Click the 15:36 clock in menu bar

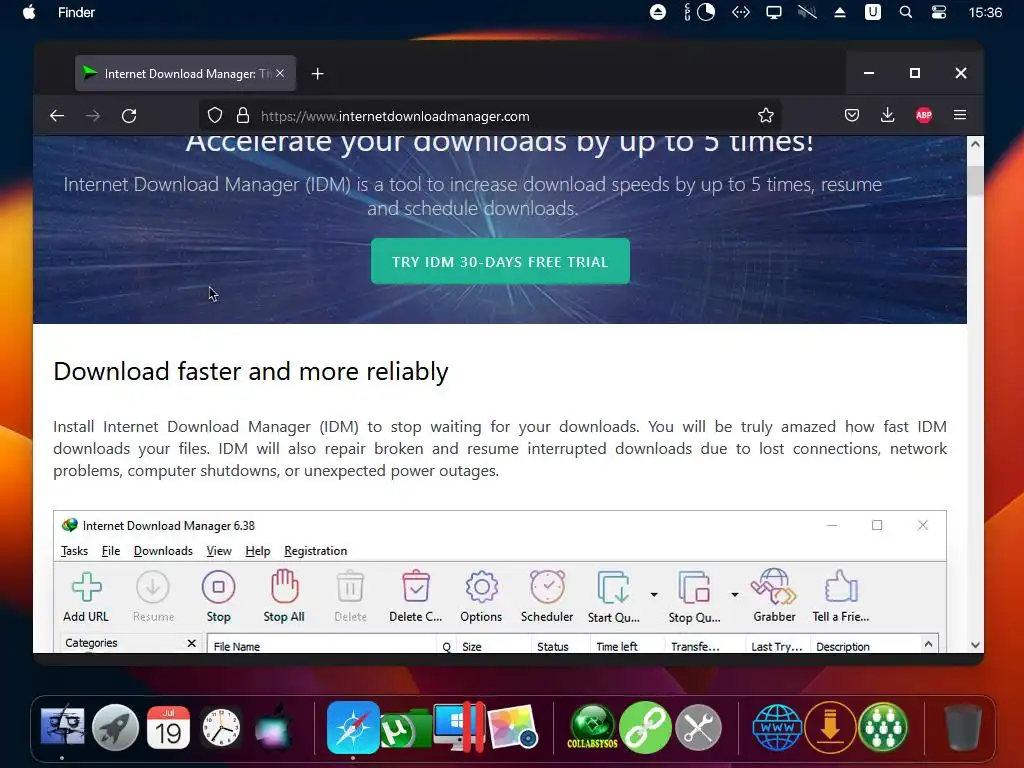[x=985, y=12]
